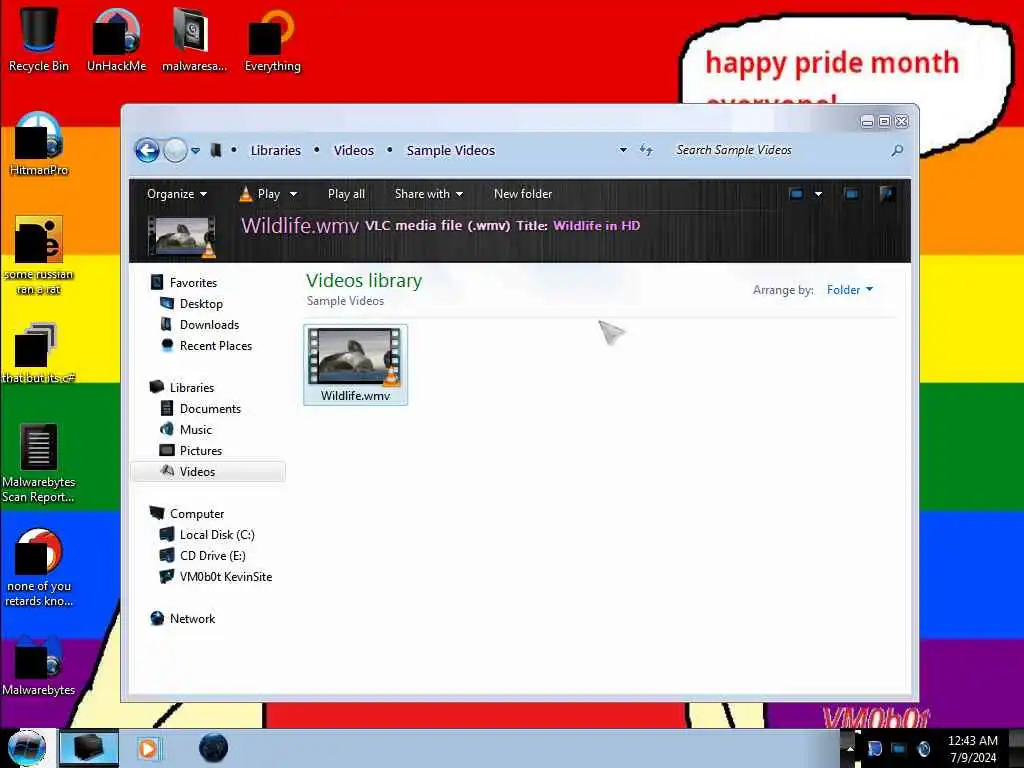Screen dimensions: 1024x768
Task: Open Malwarebytes desktop icon
Action: click(x=39, y=666)
